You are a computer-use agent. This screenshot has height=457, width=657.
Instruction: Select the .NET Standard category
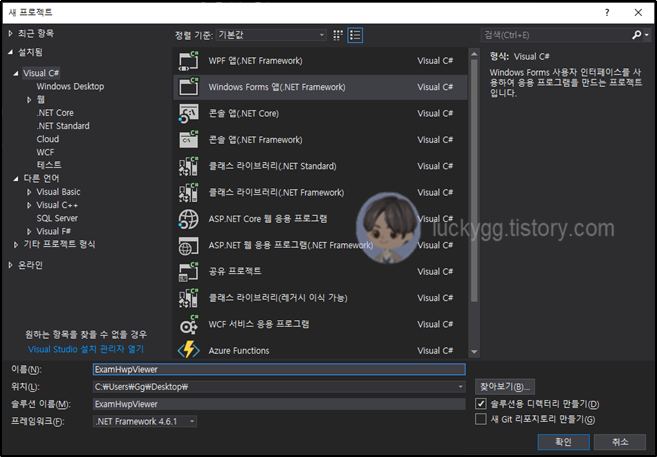pyautogui.click(x=63, y=126)
